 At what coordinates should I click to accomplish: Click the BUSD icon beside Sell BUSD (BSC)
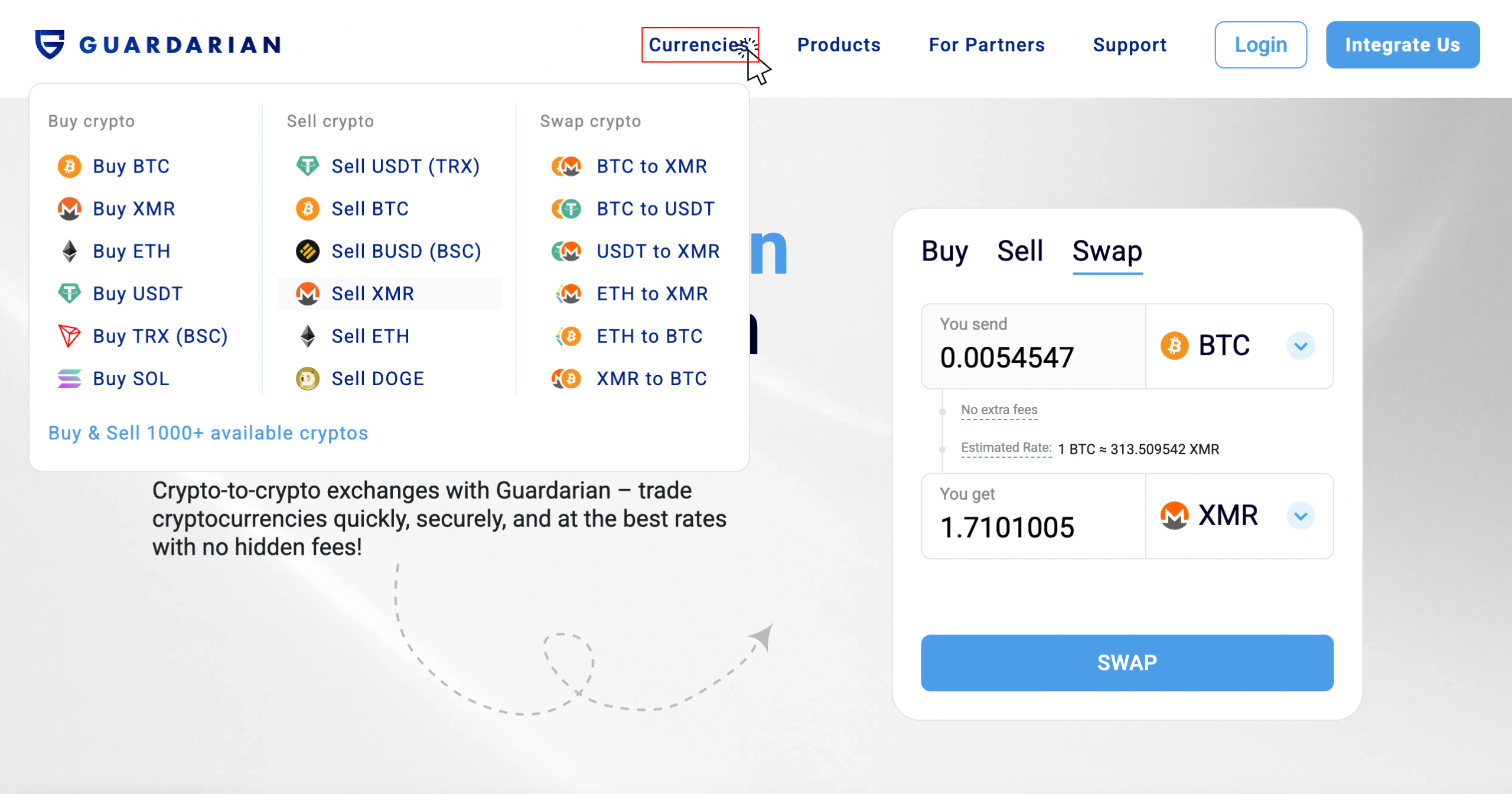[308, 252]
